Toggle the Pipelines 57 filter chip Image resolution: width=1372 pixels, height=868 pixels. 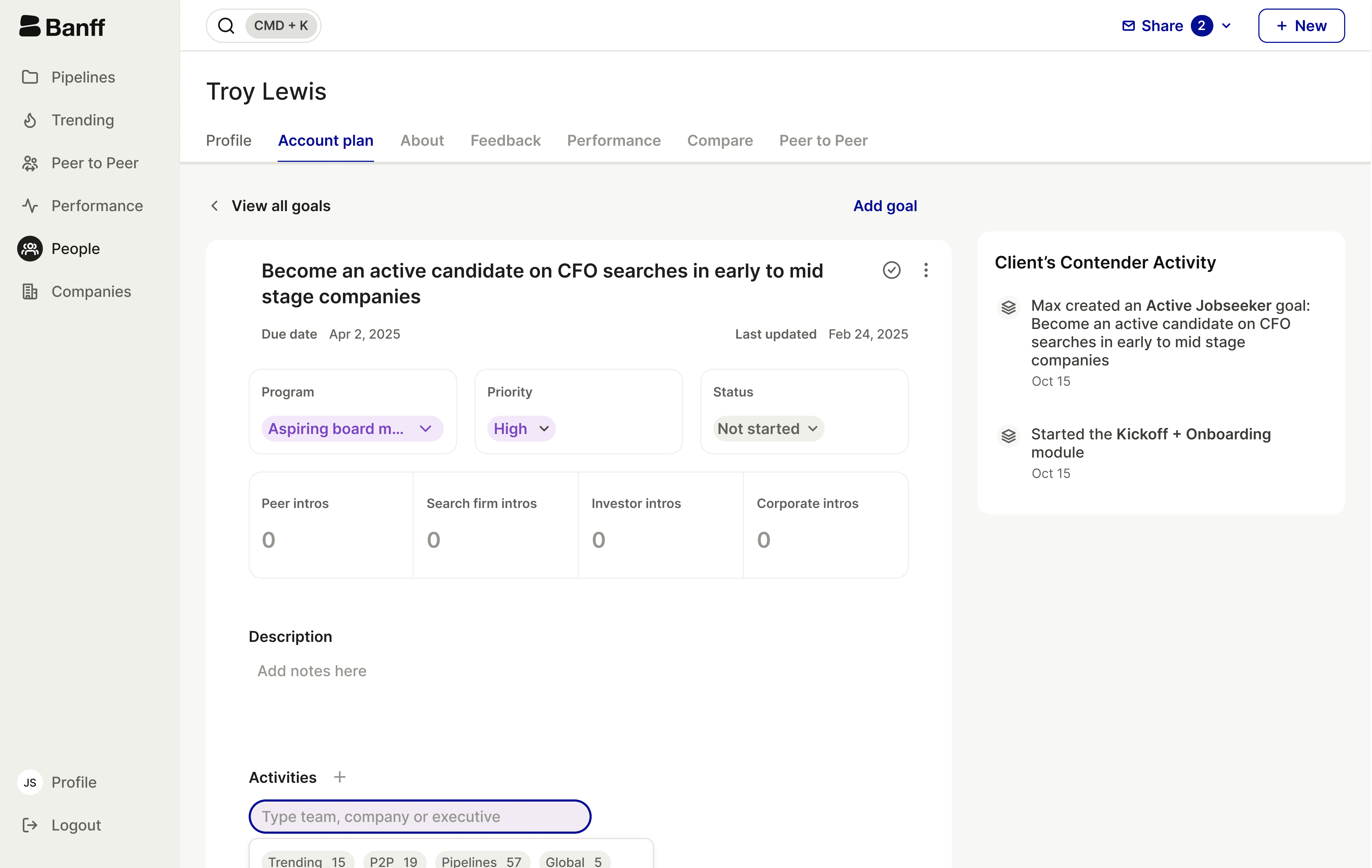point(482,861)
